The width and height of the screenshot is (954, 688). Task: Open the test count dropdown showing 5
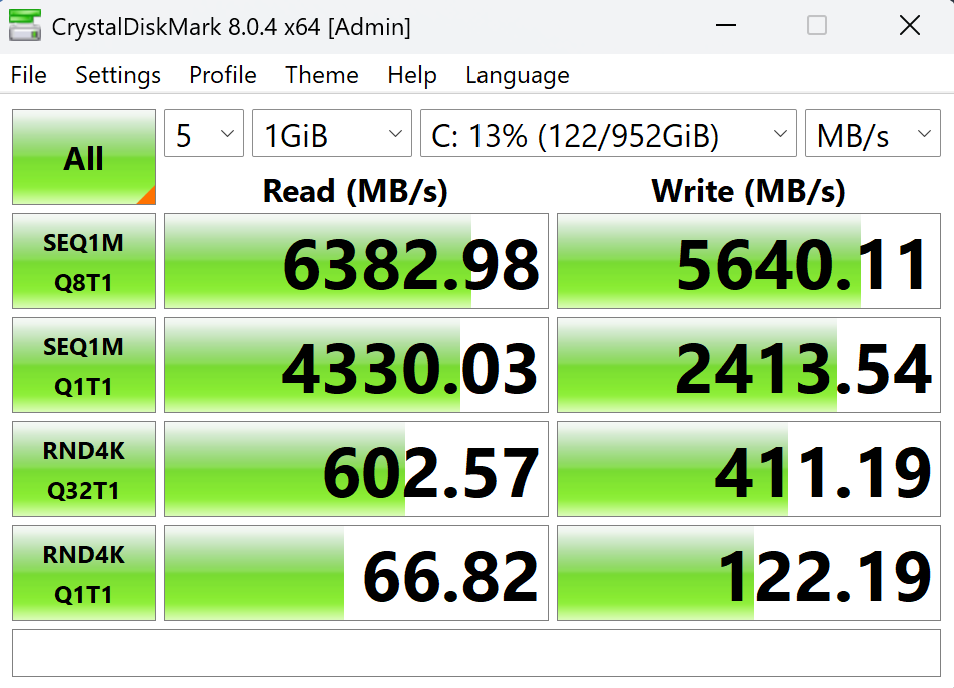point(204,133)
